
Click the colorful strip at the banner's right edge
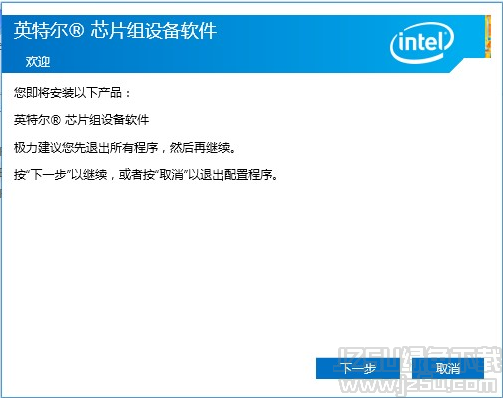pyautogui.click(x=488, y=36)
